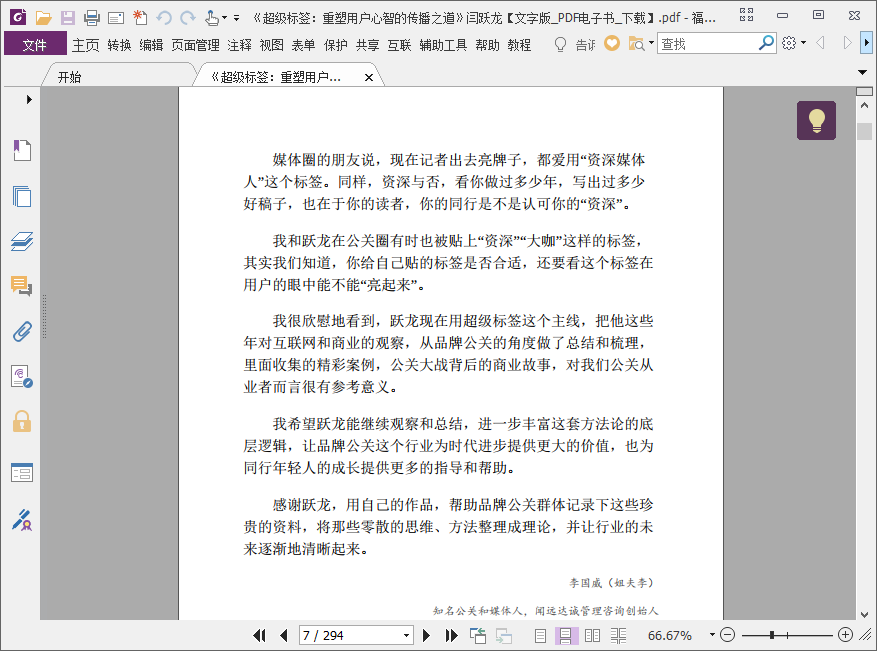Open the Layers panel icon
This screenshot has width=877, height=651.
pos(22,241)
